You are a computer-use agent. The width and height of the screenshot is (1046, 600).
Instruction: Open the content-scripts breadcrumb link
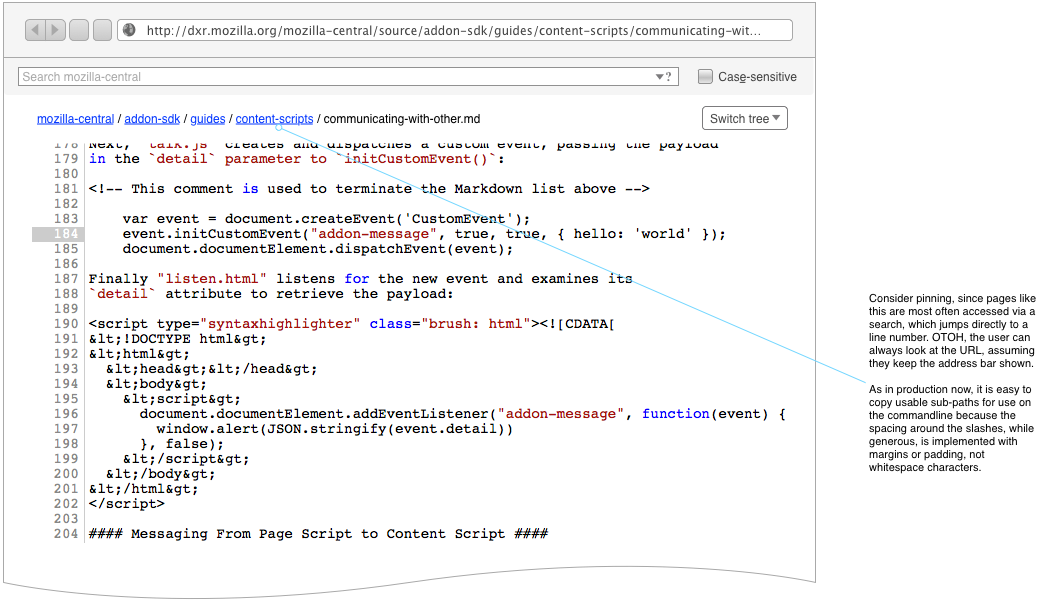pyautogui.click(x=274, y=119)
